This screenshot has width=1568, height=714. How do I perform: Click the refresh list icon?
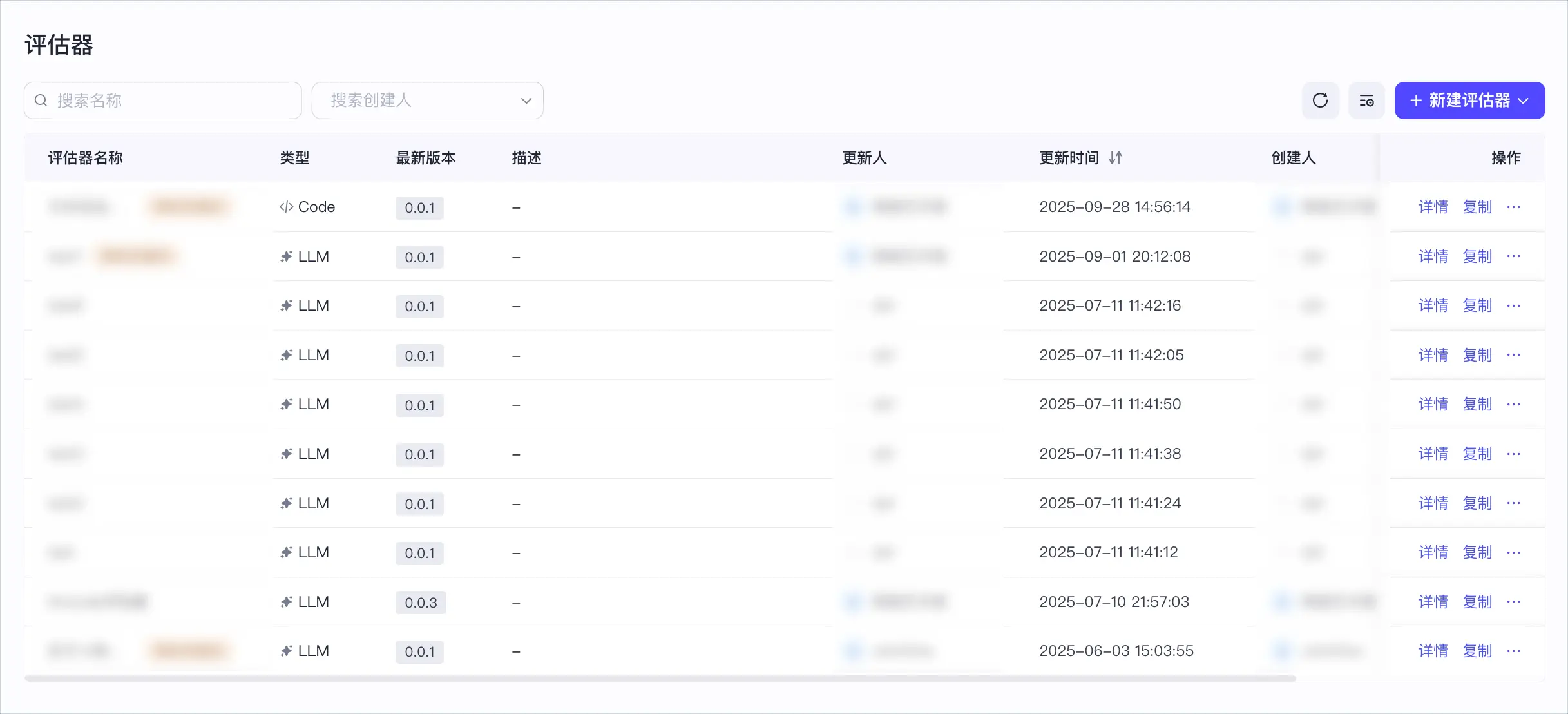click(x=1320, y=101)
